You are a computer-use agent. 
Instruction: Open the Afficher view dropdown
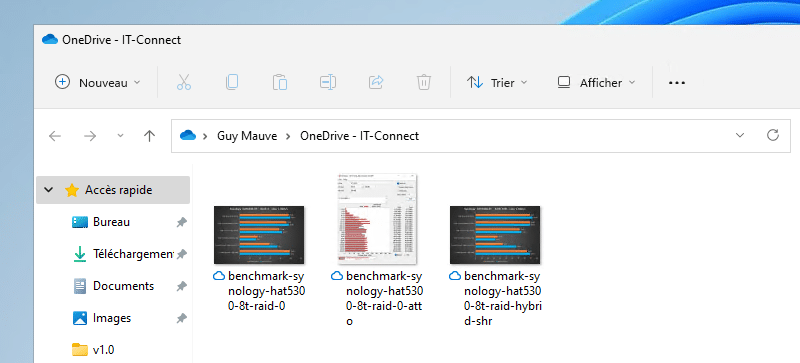tap(596, 83)
